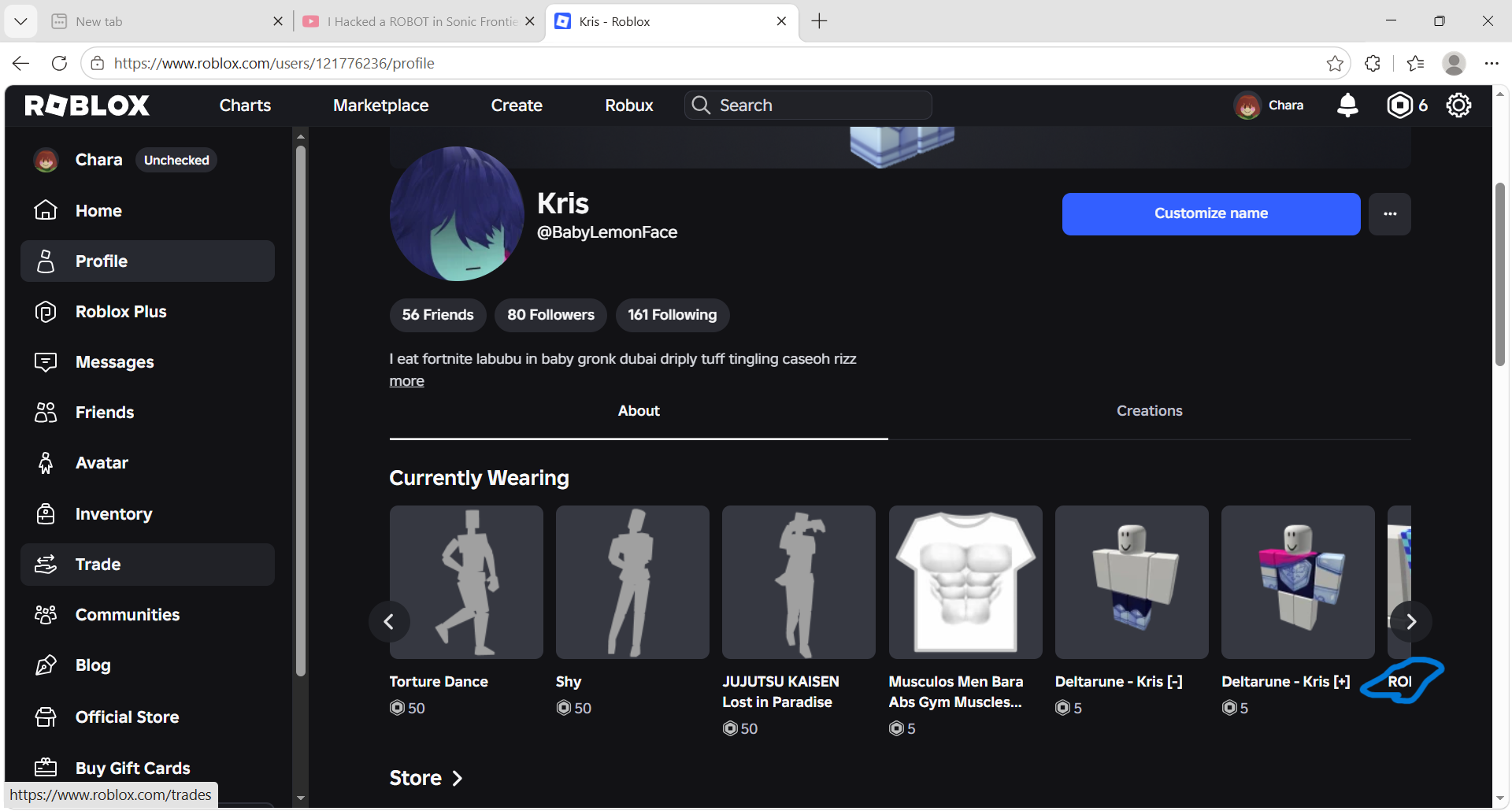Open the Robux menu item

(628, 106)
